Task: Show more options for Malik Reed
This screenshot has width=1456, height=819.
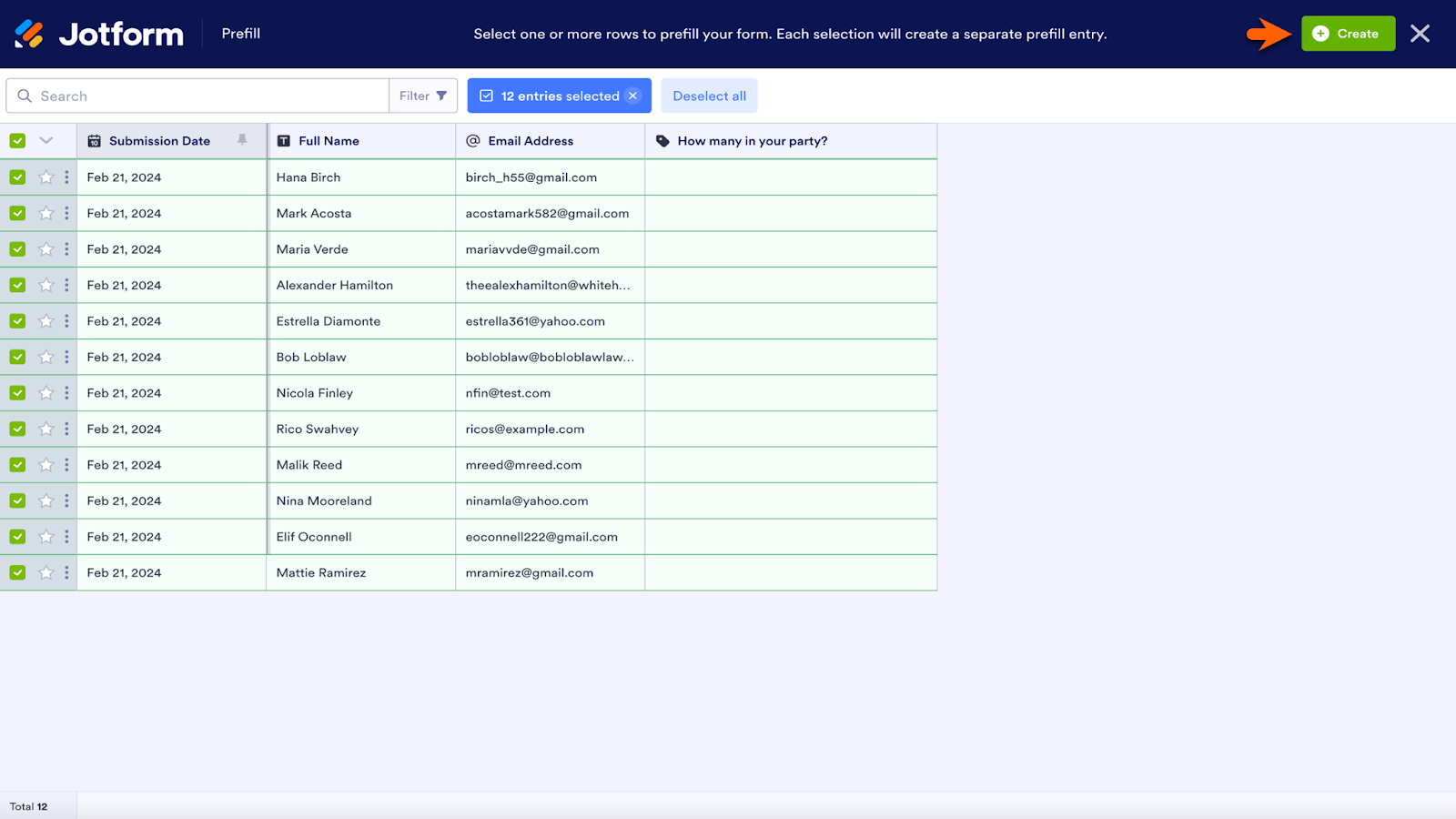Action: (66, 465)
